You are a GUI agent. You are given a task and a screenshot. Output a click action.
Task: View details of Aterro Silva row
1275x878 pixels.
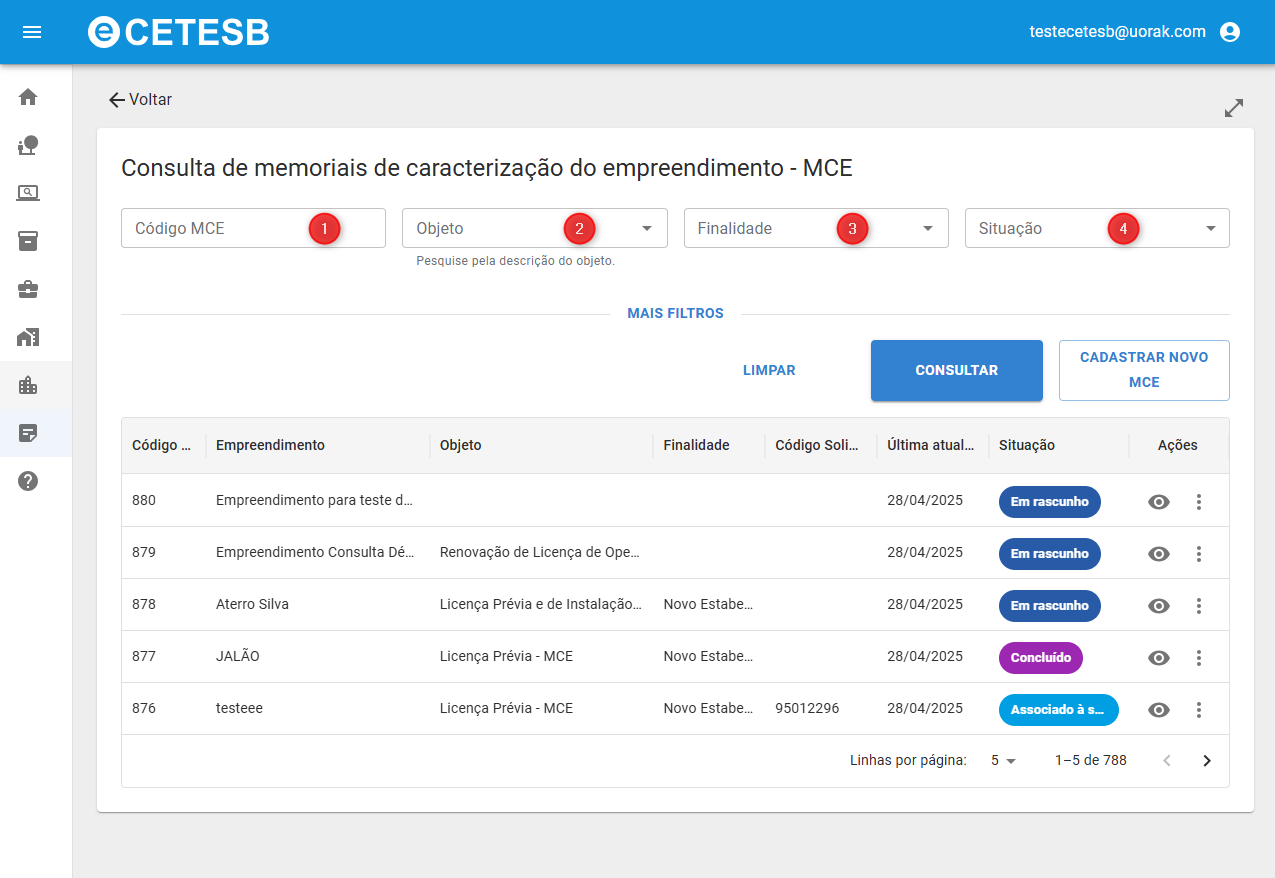[1159, 606]
